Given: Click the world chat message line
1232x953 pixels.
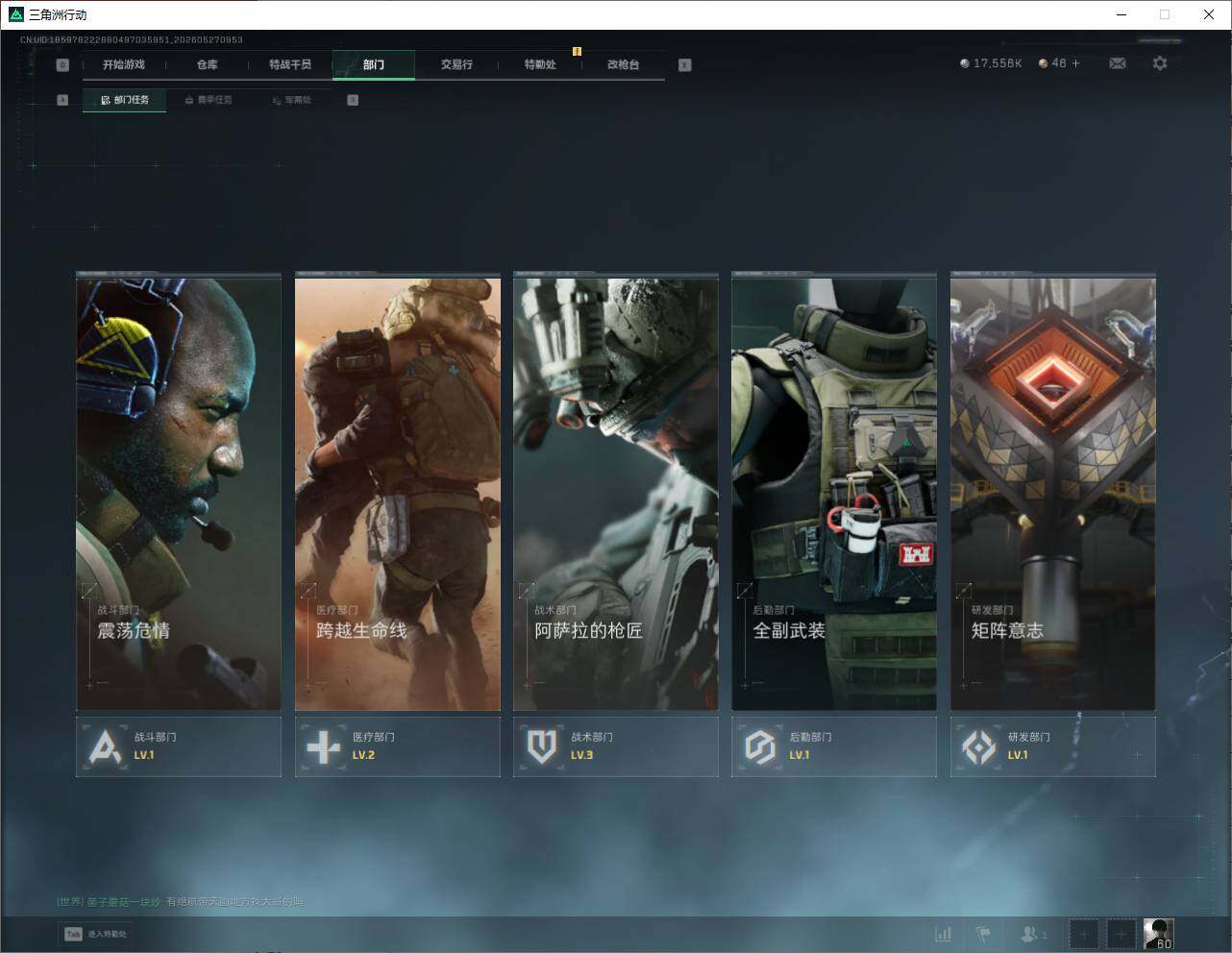Looking at the screenshot, I should pos(180,902).
